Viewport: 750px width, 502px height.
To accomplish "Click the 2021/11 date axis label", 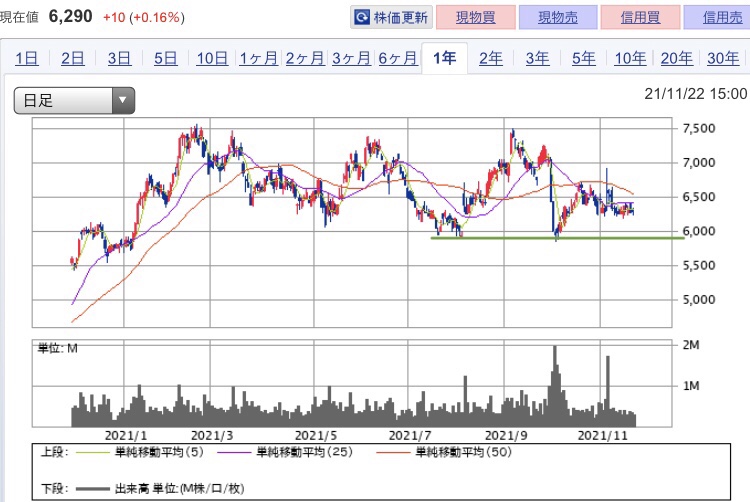I will tap(602, 436).
